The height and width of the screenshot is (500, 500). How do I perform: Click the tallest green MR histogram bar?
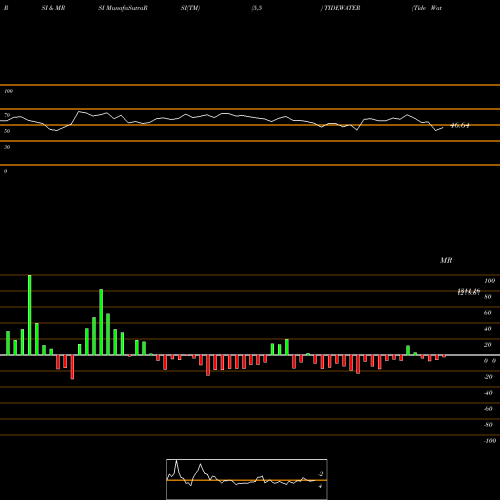click(x=30, y=315)
